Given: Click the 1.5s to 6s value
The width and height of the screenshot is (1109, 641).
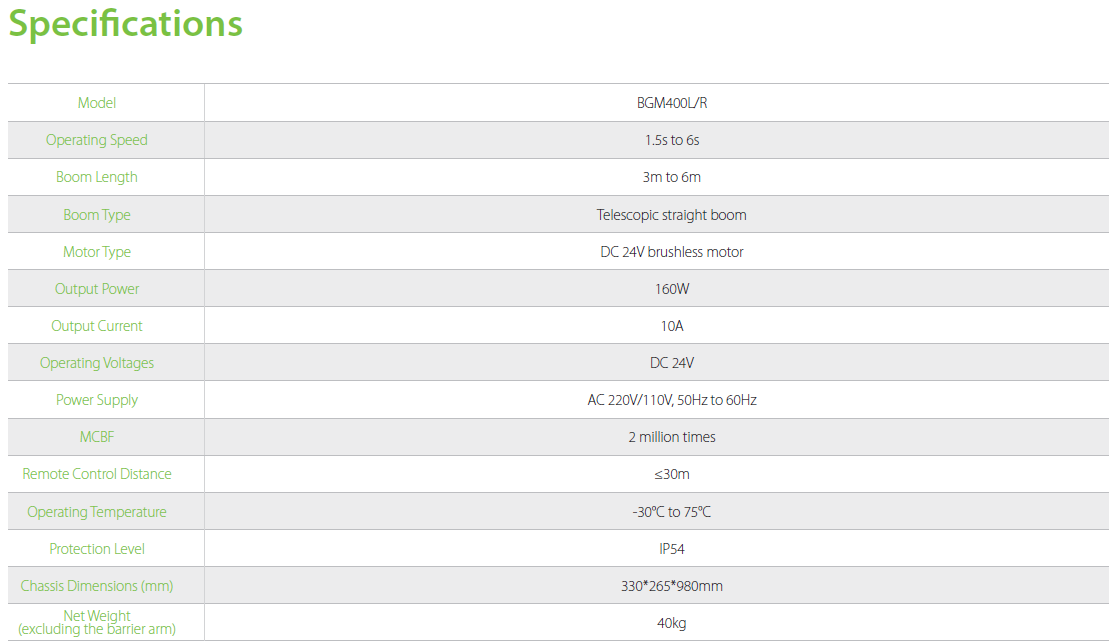Looking at the screenshot, I should 671,140.
